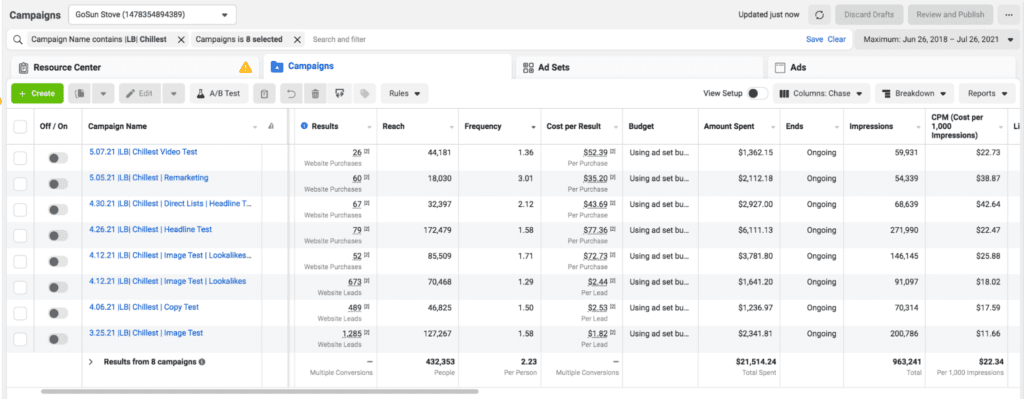The height and width of the screenshot is (399, 1024).
Task: Click the Impressions column header
Action: click(x=884, y=127)
